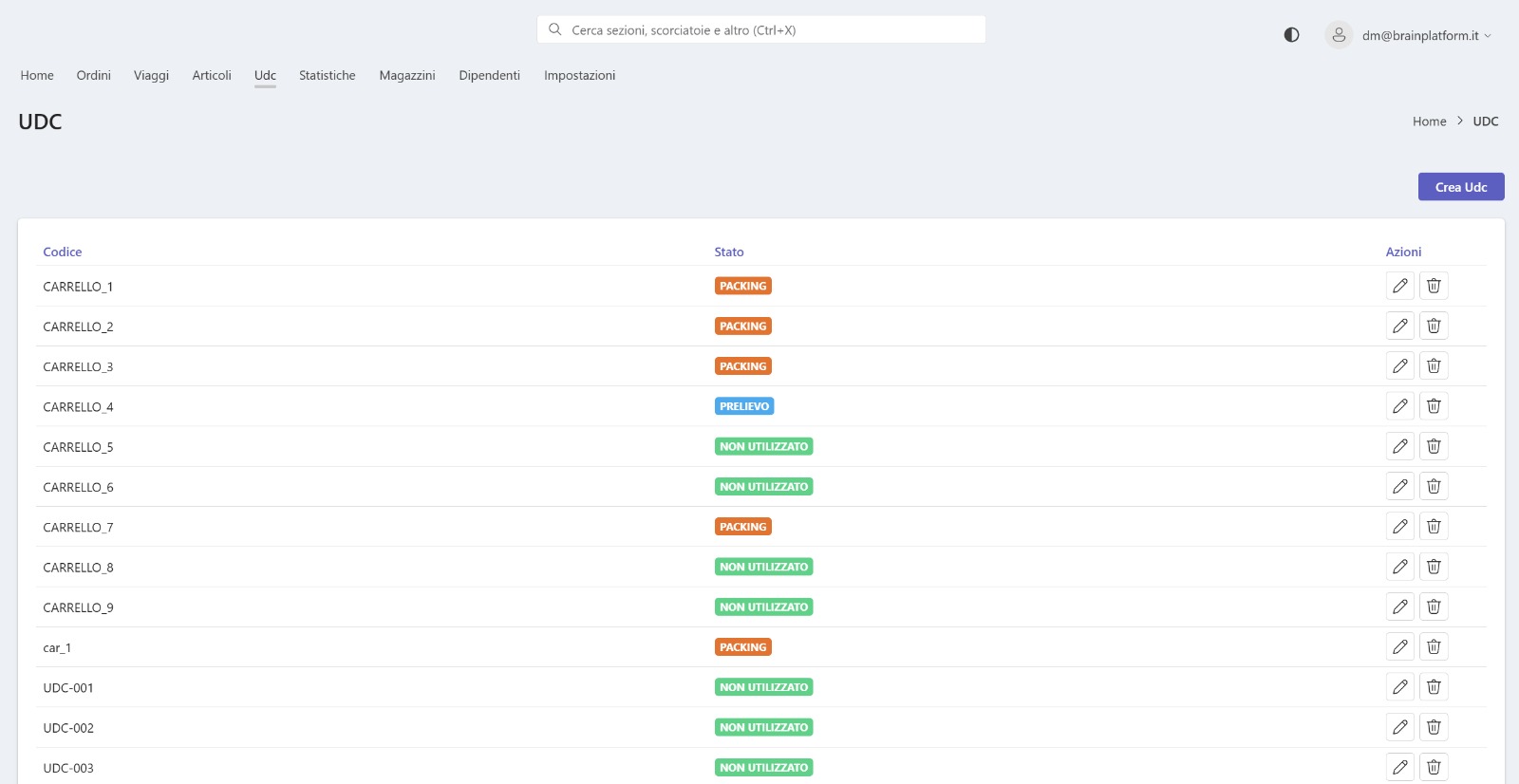
Task: Open the Magazzini menu
Action: click(406, 75)
